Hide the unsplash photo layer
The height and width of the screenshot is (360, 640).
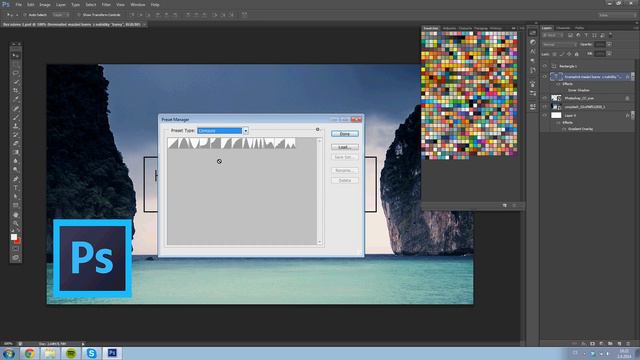(544, 107)
